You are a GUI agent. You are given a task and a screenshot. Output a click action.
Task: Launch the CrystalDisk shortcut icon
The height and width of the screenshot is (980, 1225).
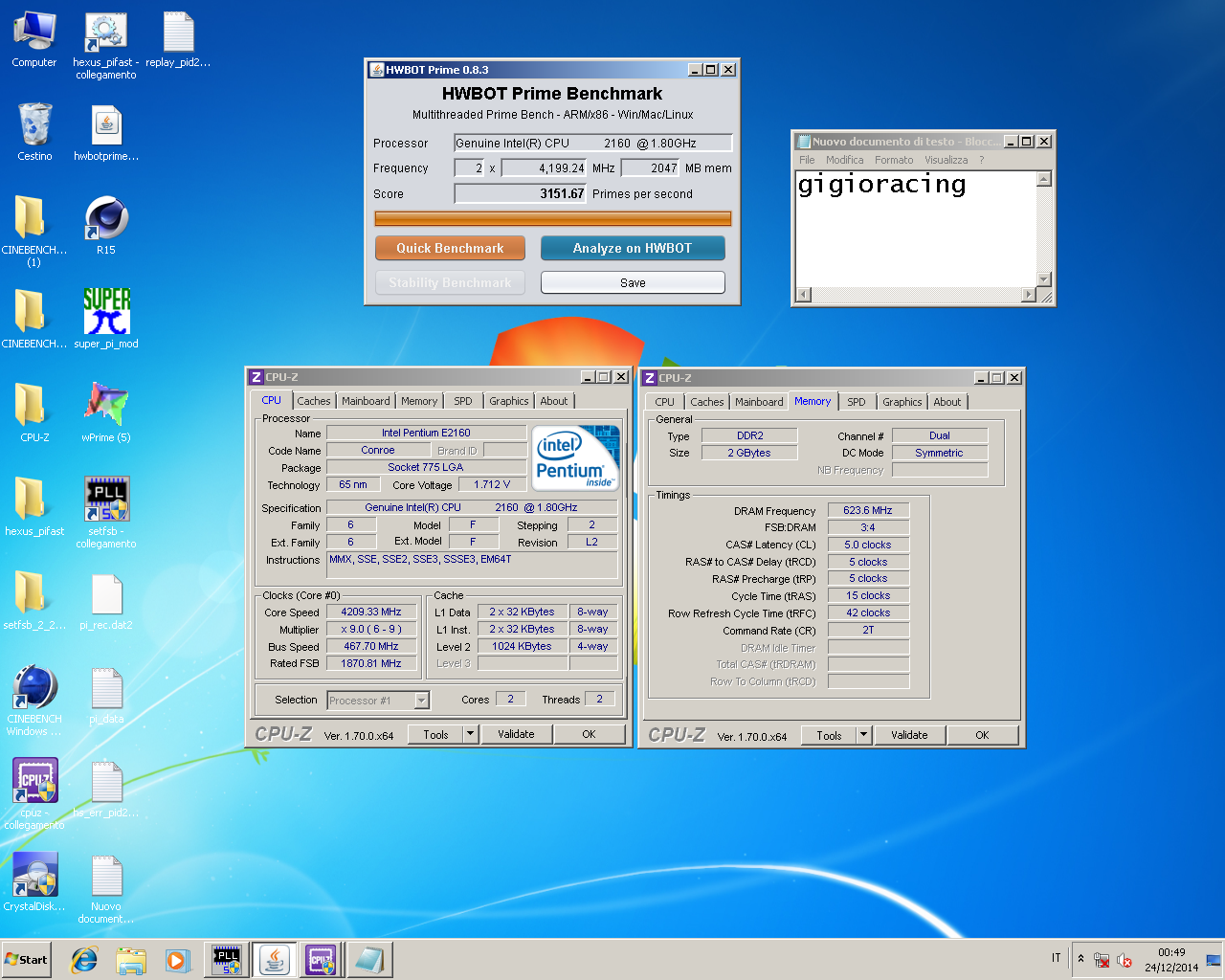pos(34,882)
